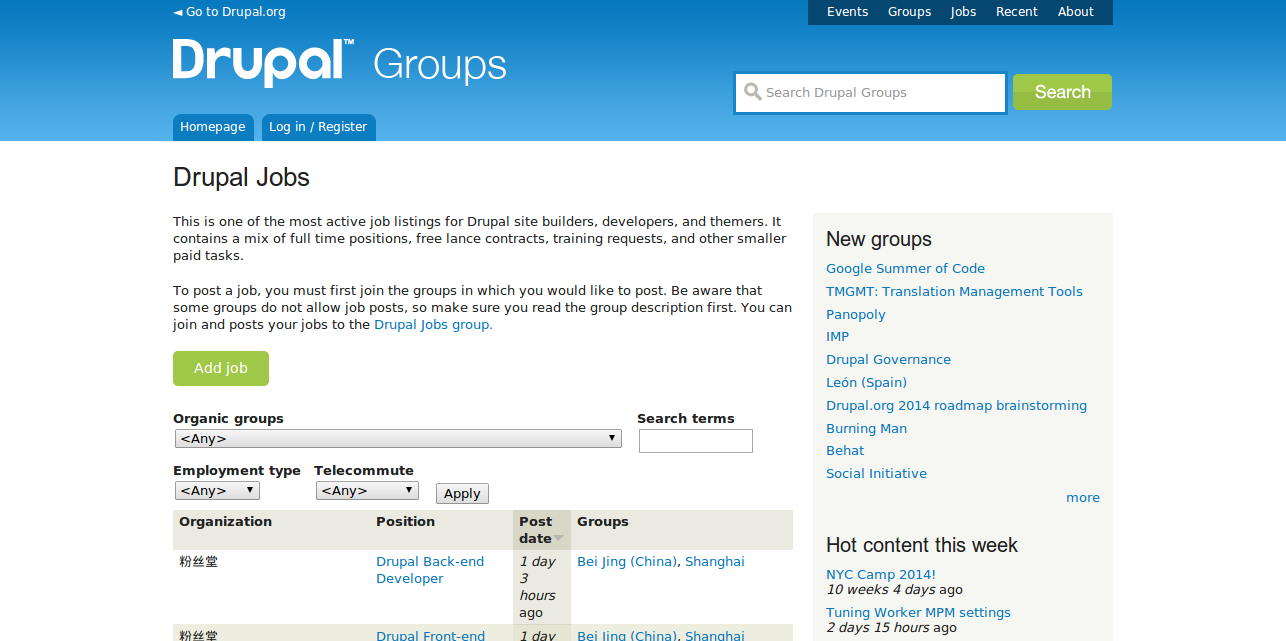Open the Recent menu item
This screenshot has width=1286, height=641.
(x=1017, y=12)
